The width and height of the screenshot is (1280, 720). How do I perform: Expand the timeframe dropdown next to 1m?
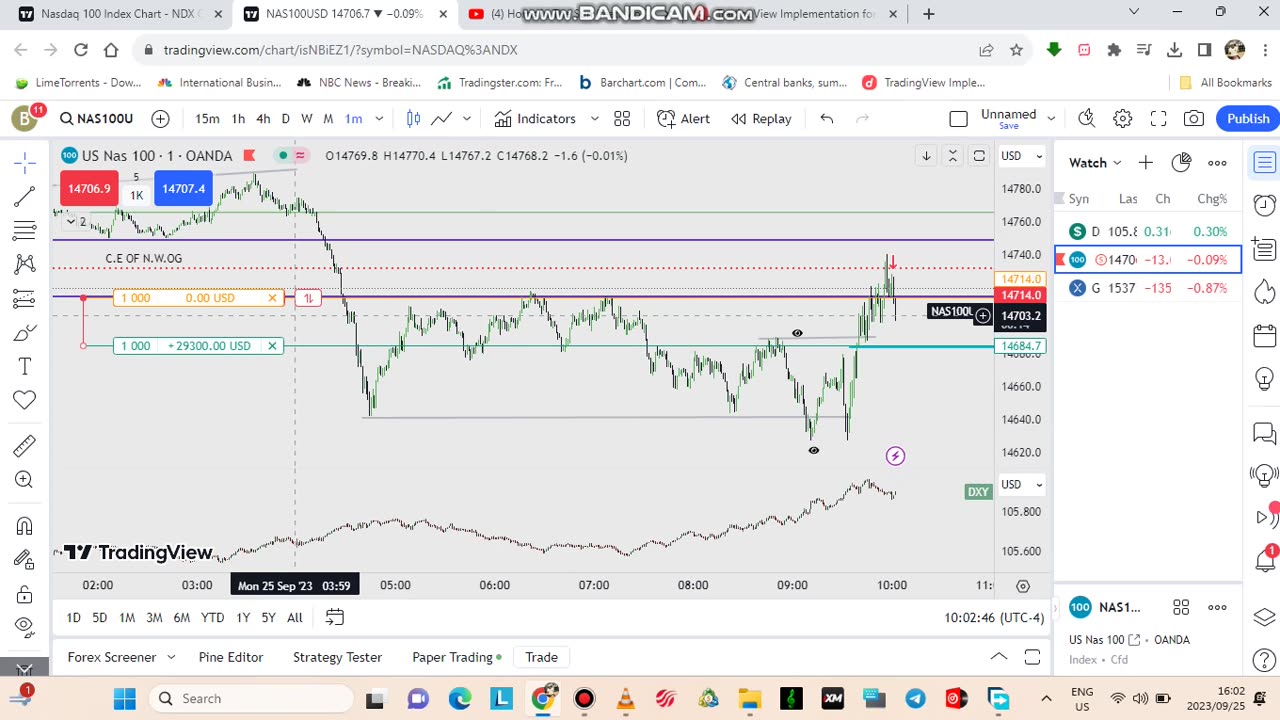click(379, 118)
